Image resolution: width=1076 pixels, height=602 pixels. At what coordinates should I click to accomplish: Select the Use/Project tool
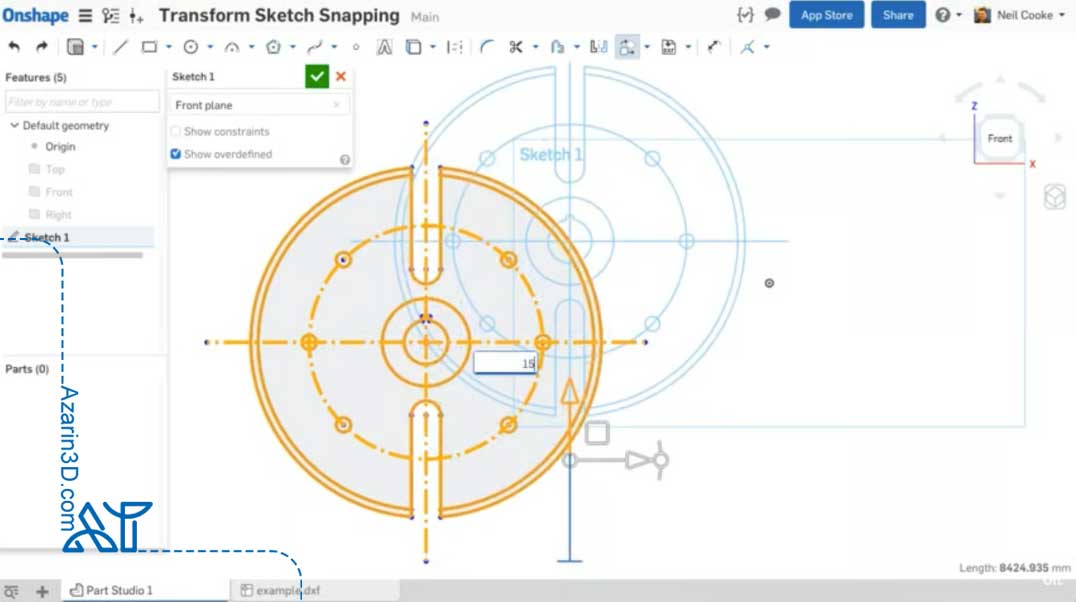point(413,47)
